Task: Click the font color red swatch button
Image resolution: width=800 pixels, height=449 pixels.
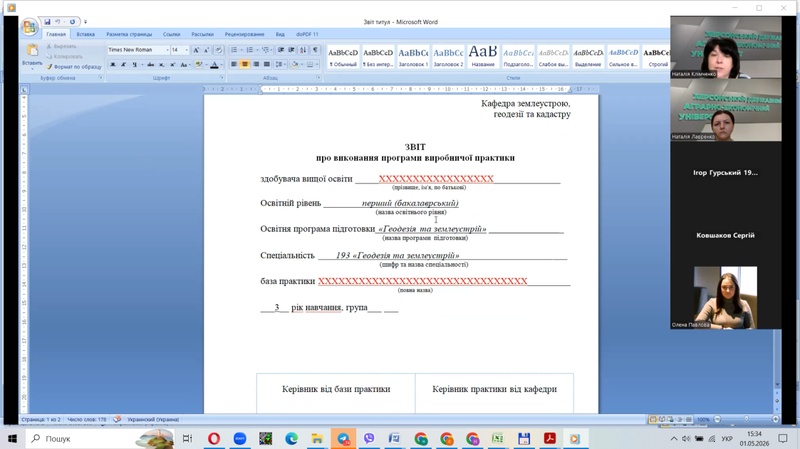Action: 214,65
